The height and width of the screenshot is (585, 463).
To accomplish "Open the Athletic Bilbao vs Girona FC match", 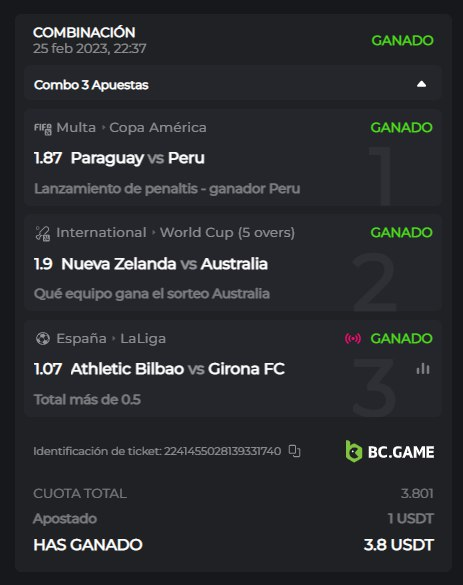I will coord(178,369).
